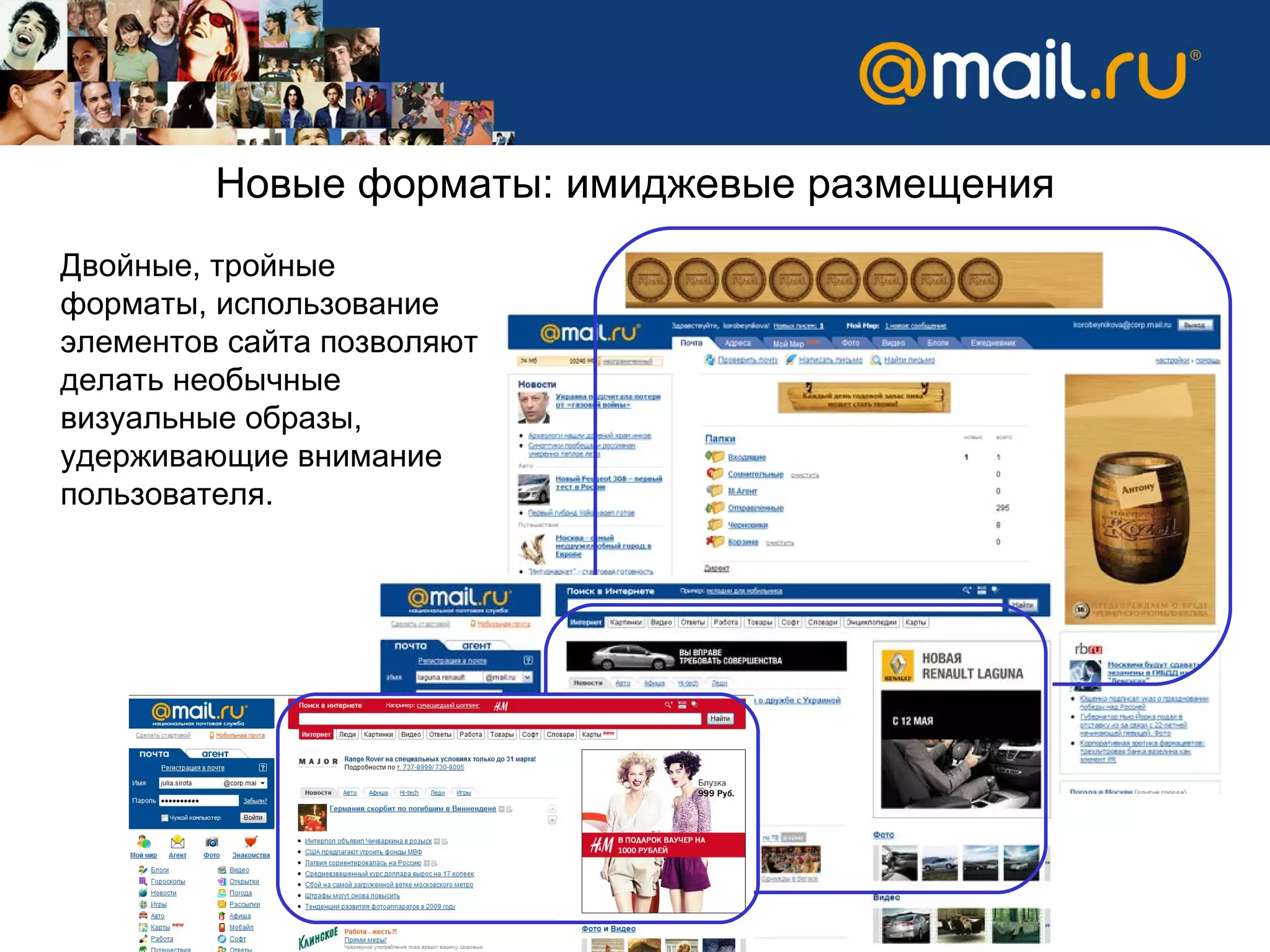Screen dimensions: 1270x952
Task: Click the Рассылки icon
Action: (222, 904)
